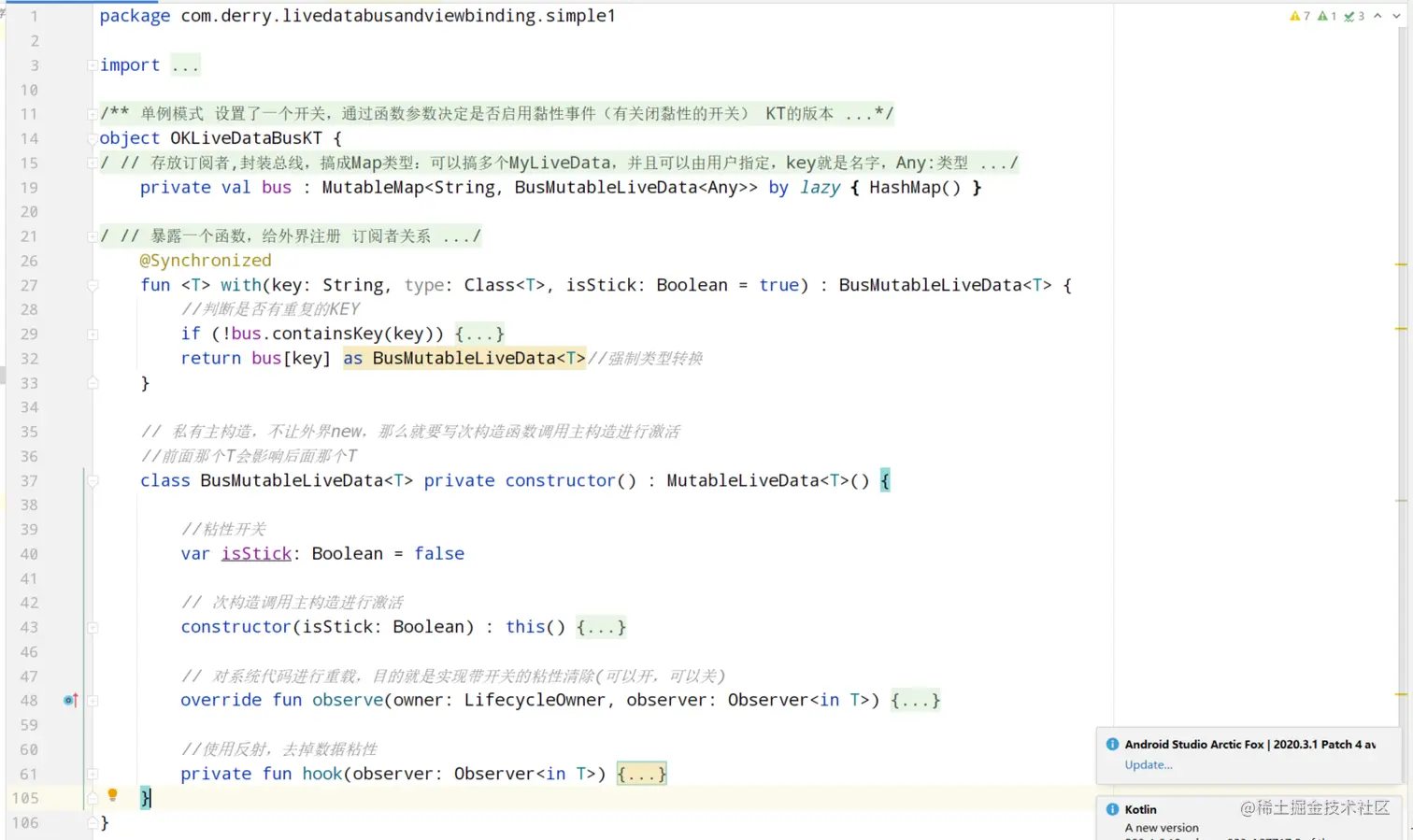Click the top yellow warning stripe on scrollbar
The height and width of the screenshot is (840, 1413).
1401,265
